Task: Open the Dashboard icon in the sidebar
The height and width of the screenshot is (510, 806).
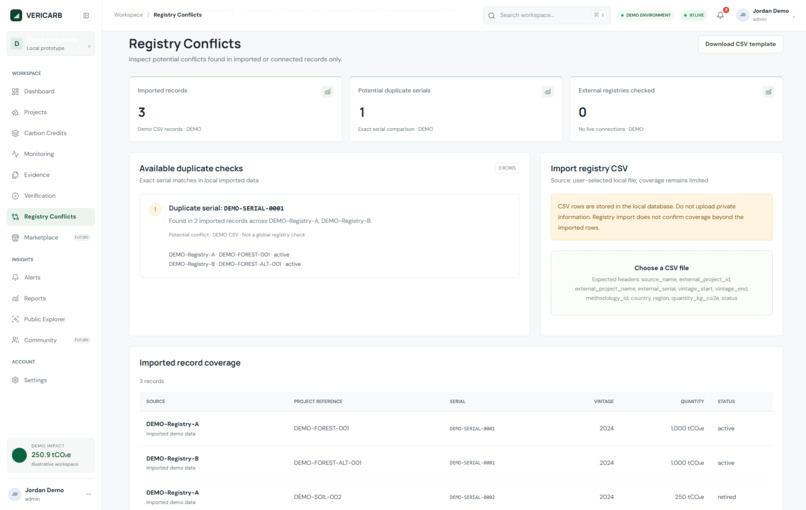Action: click(x=15, y=92)
